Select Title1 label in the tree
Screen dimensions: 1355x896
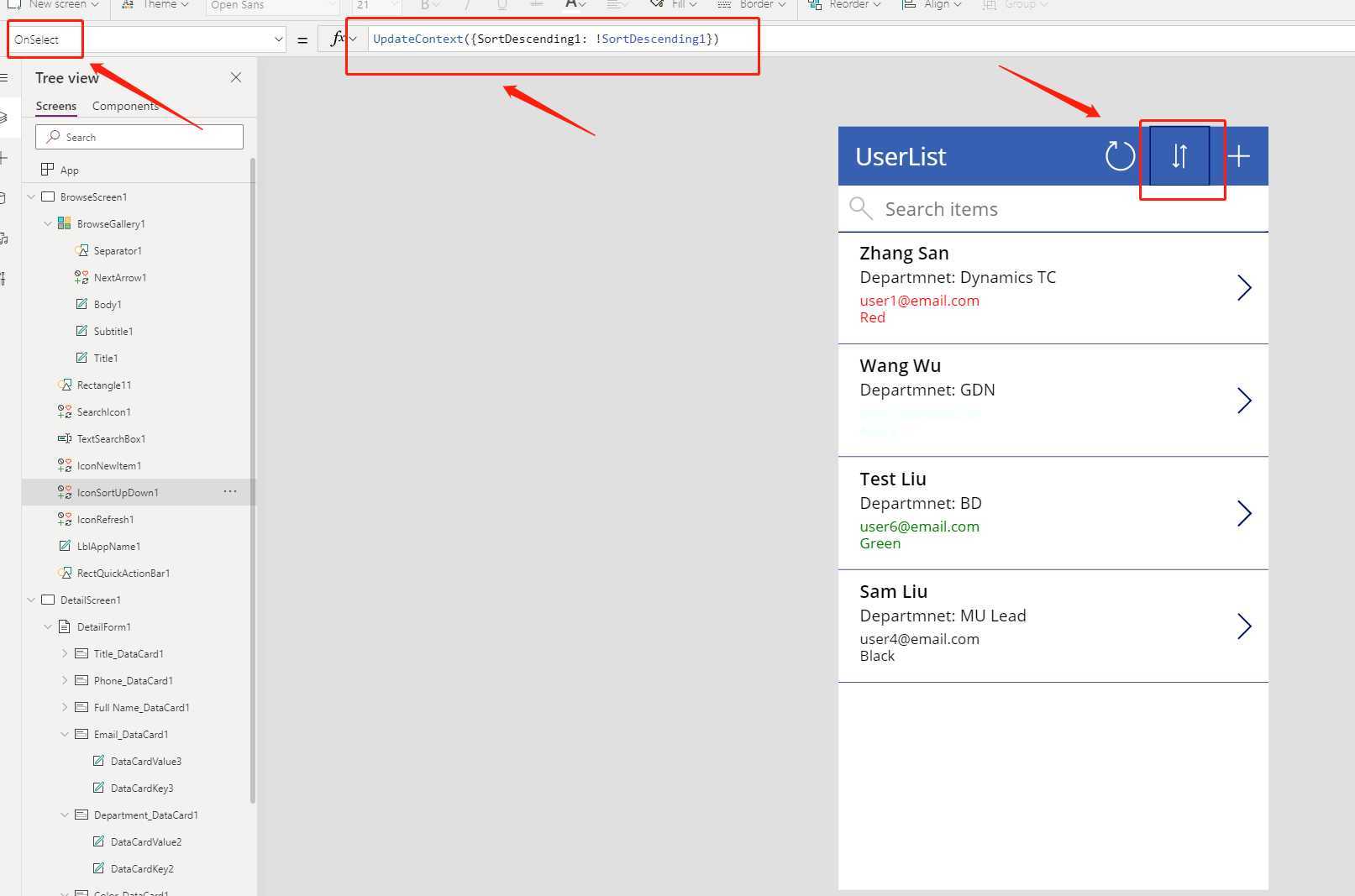[105, 358]
